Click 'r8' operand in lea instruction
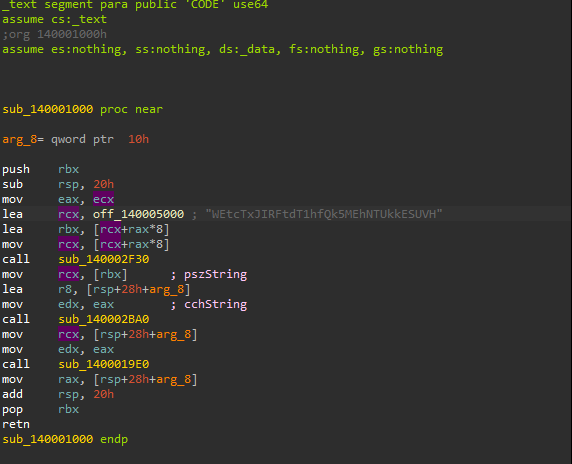Screen dimensions: 572x464 point(65,289)
